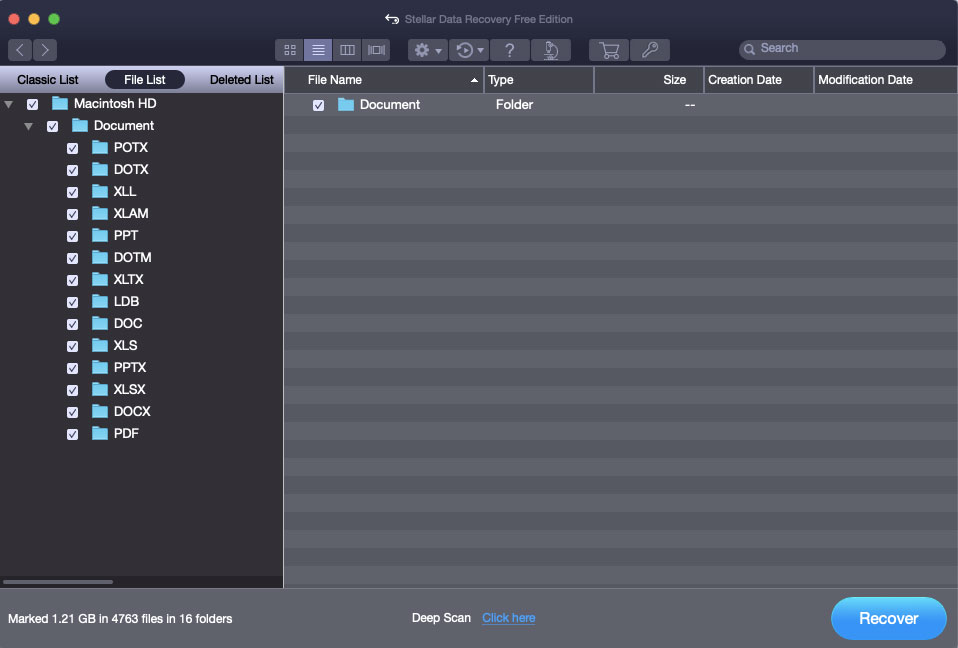Screen dimensions: 958x648
Task: Deselect the PPT folder checkbox
Action: point(72,236)
